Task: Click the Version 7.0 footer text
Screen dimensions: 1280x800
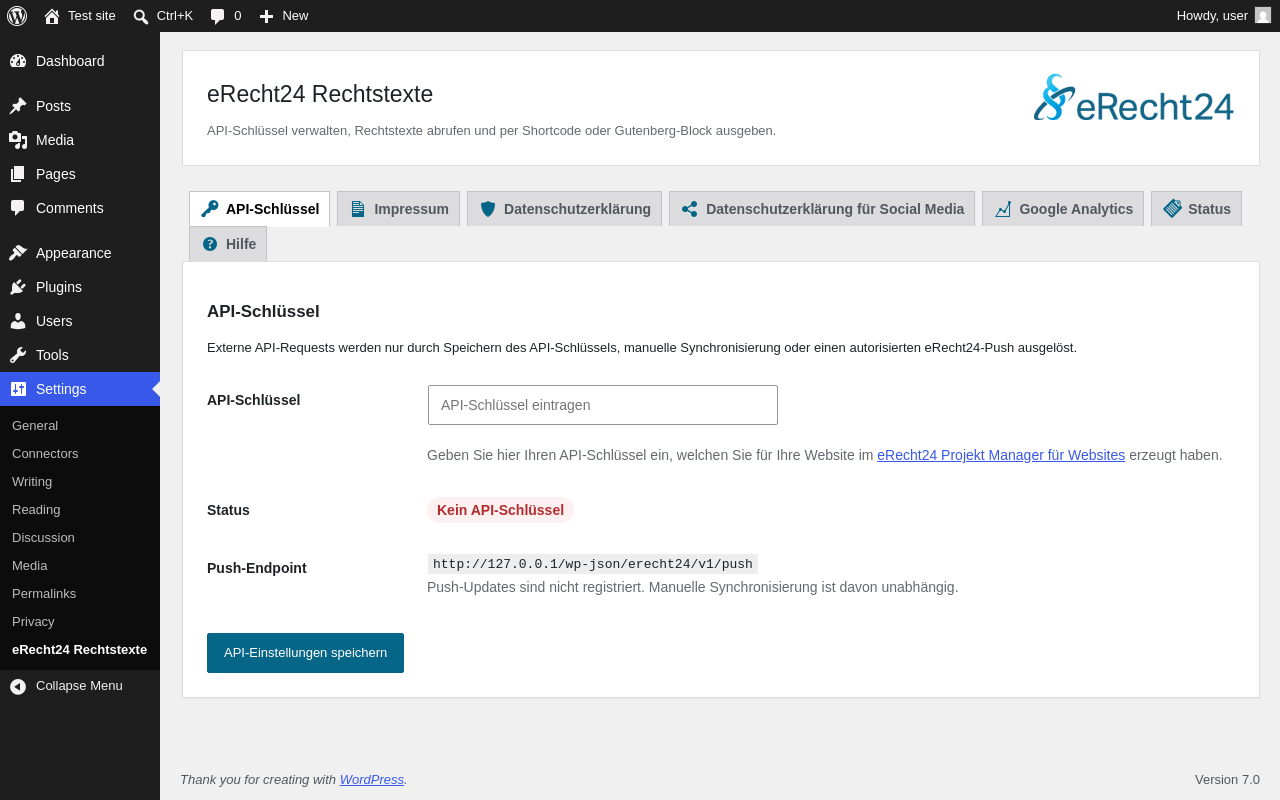Action: (1227, 779)
